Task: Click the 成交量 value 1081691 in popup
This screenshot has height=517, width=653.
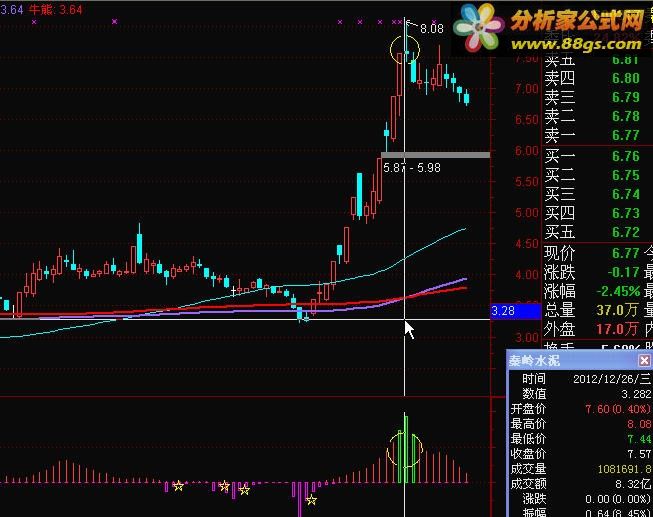Action: click(624, 469)
